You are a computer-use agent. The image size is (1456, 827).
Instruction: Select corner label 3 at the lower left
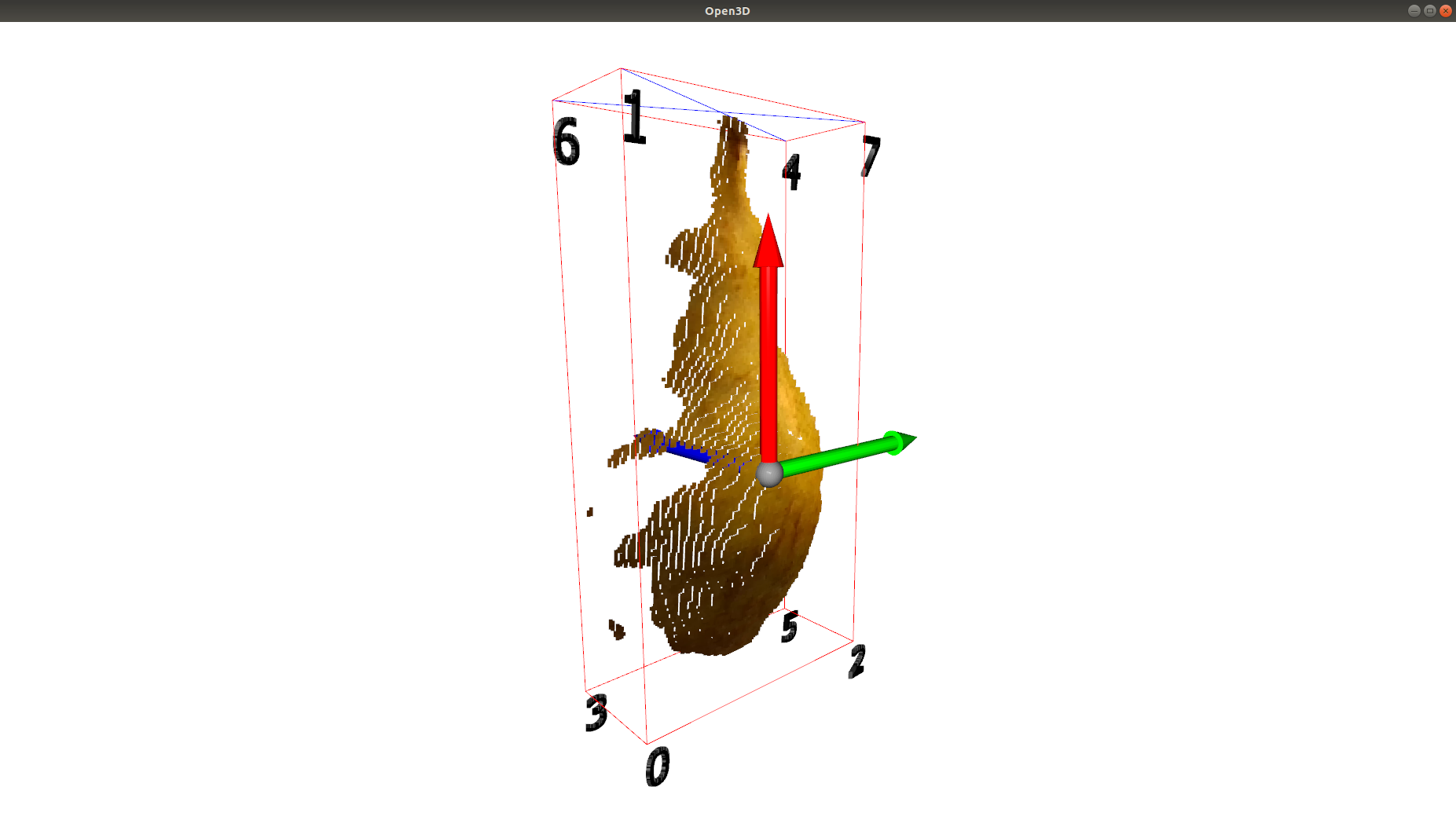(596, 711)
